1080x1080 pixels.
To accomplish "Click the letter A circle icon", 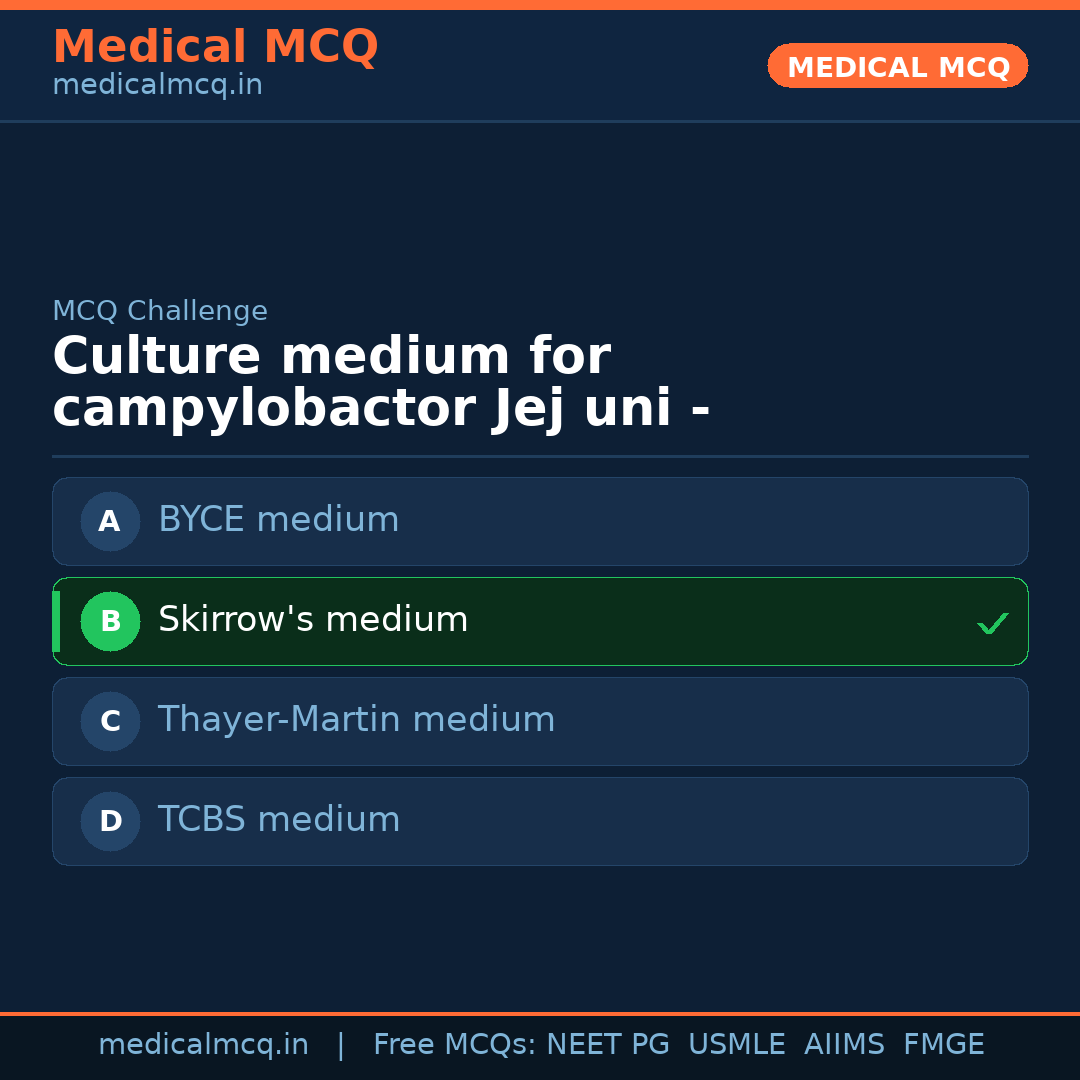I will tap(110, 521).
